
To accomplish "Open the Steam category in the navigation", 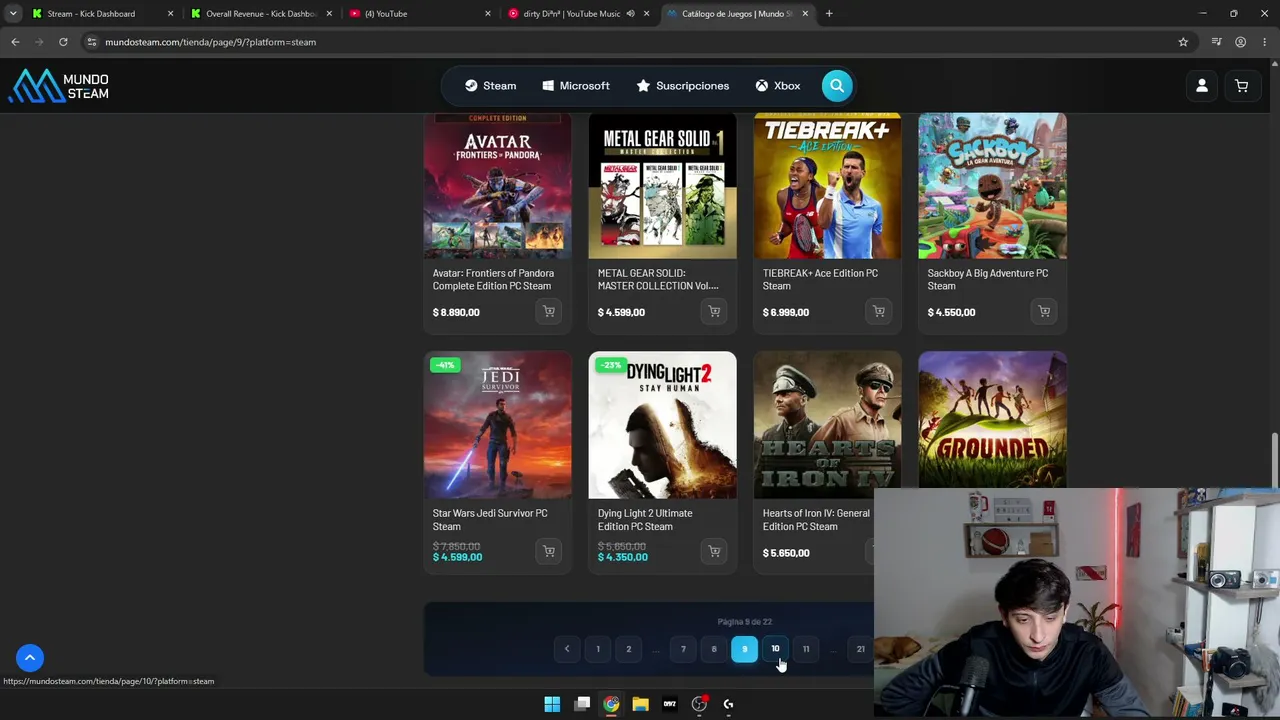I will (x=490, y=86).
